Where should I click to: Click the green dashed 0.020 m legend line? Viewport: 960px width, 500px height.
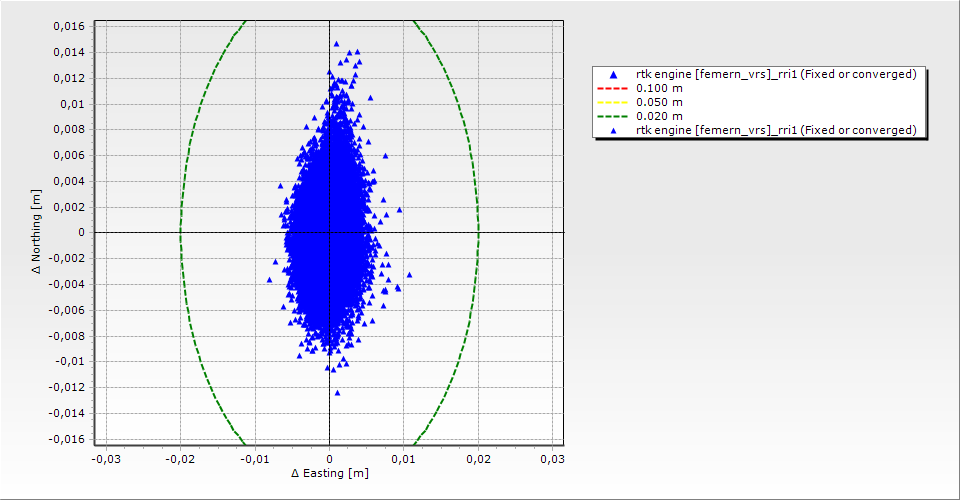tap(614, 116)
